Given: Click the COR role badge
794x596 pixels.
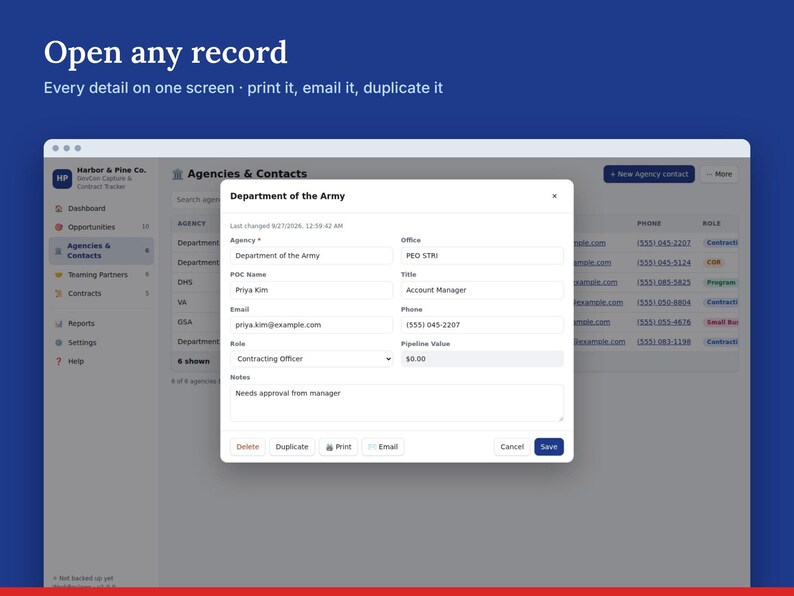Looking at the screenshot, I should [x=713, y=262].
